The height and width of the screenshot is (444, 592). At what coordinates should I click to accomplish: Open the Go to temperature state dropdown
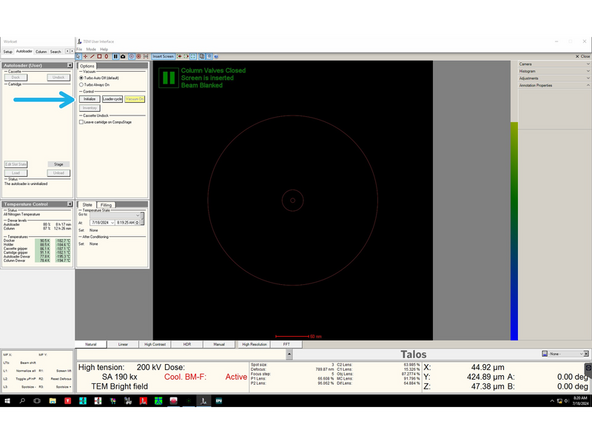115,215
